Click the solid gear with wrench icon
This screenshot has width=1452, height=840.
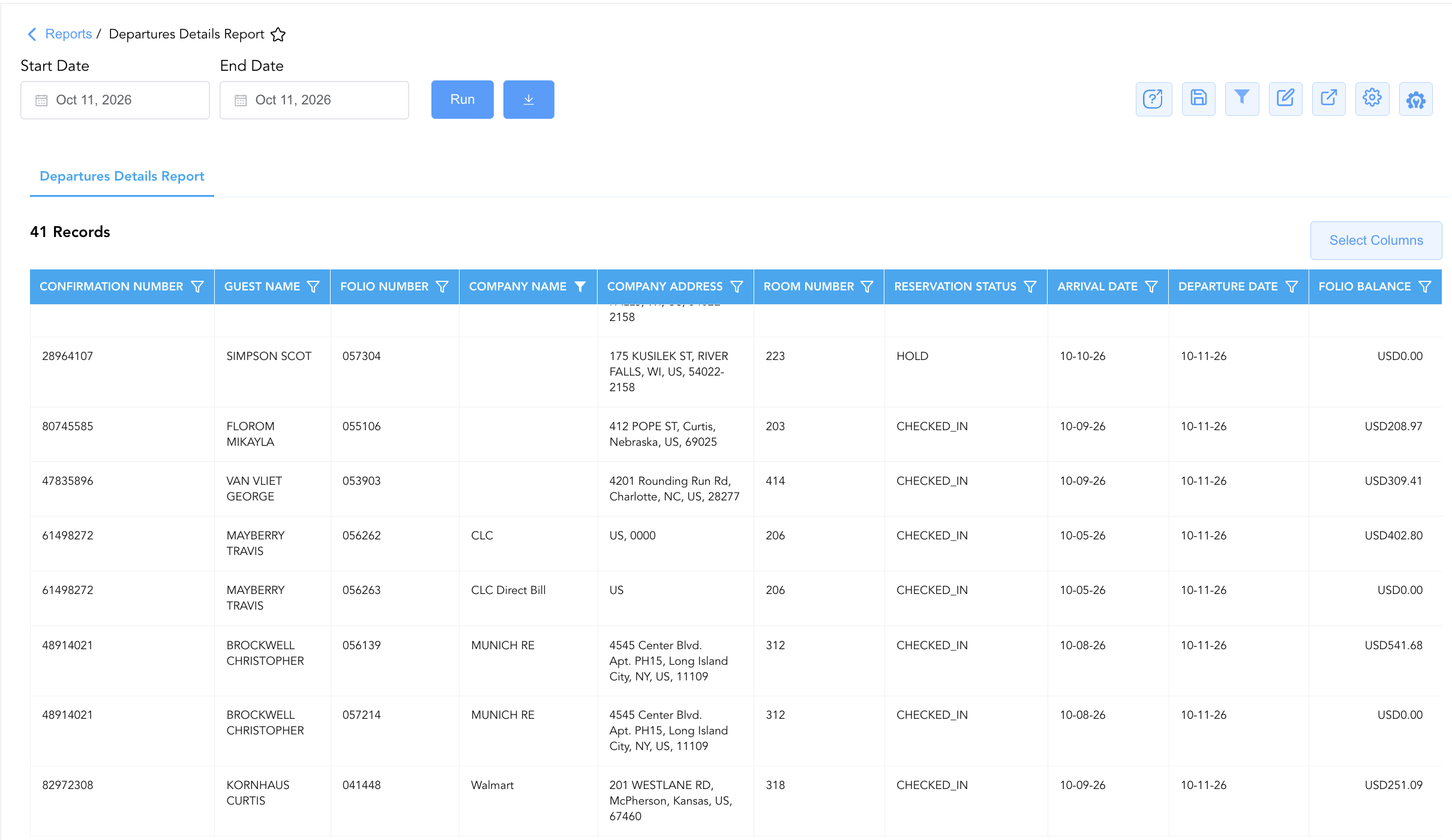[x=1416, y=99]
